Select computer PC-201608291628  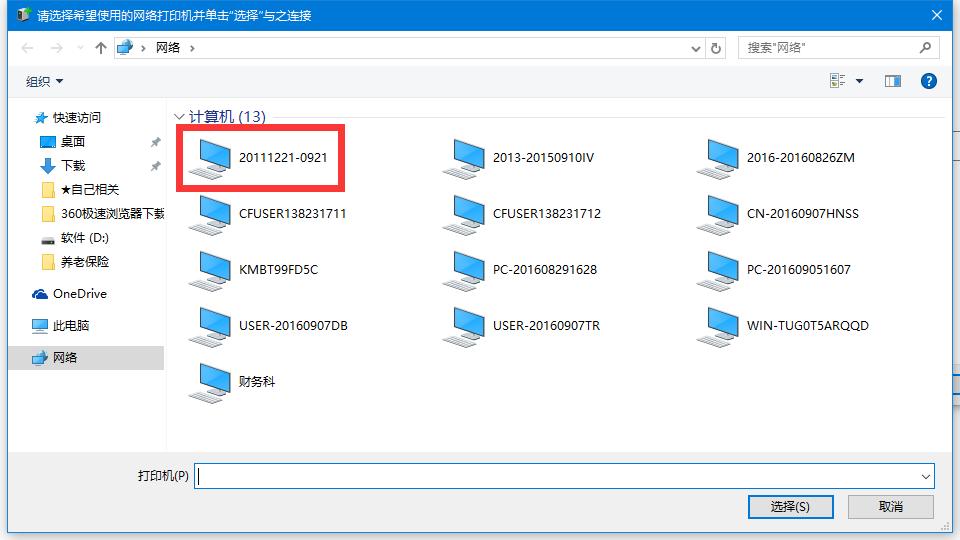(520, 269)
